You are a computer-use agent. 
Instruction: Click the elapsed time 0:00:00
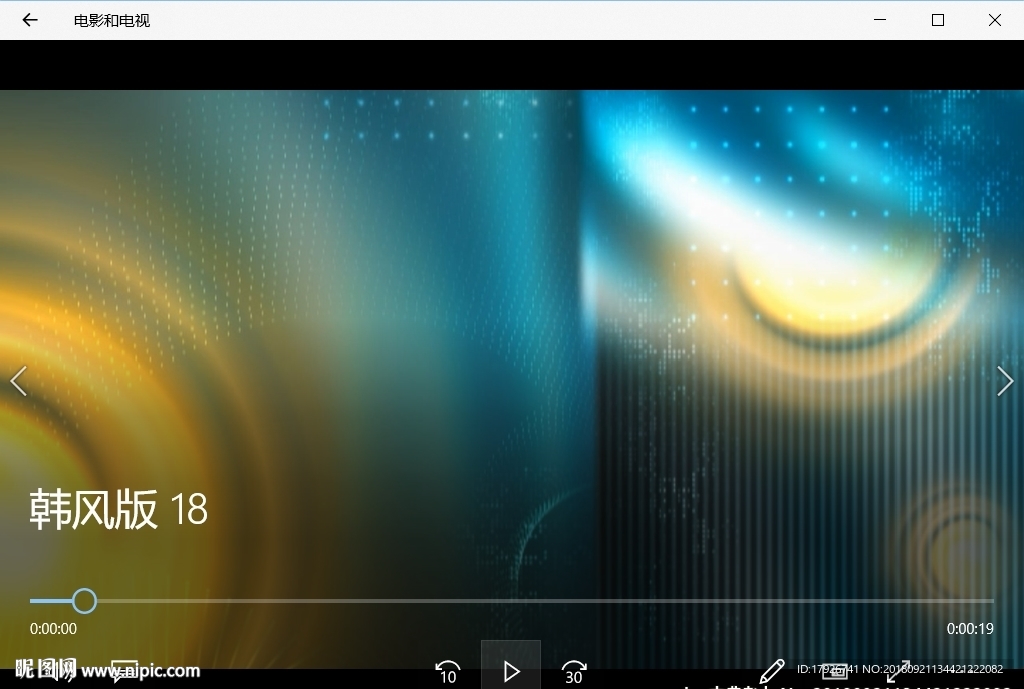pos(54,629)
